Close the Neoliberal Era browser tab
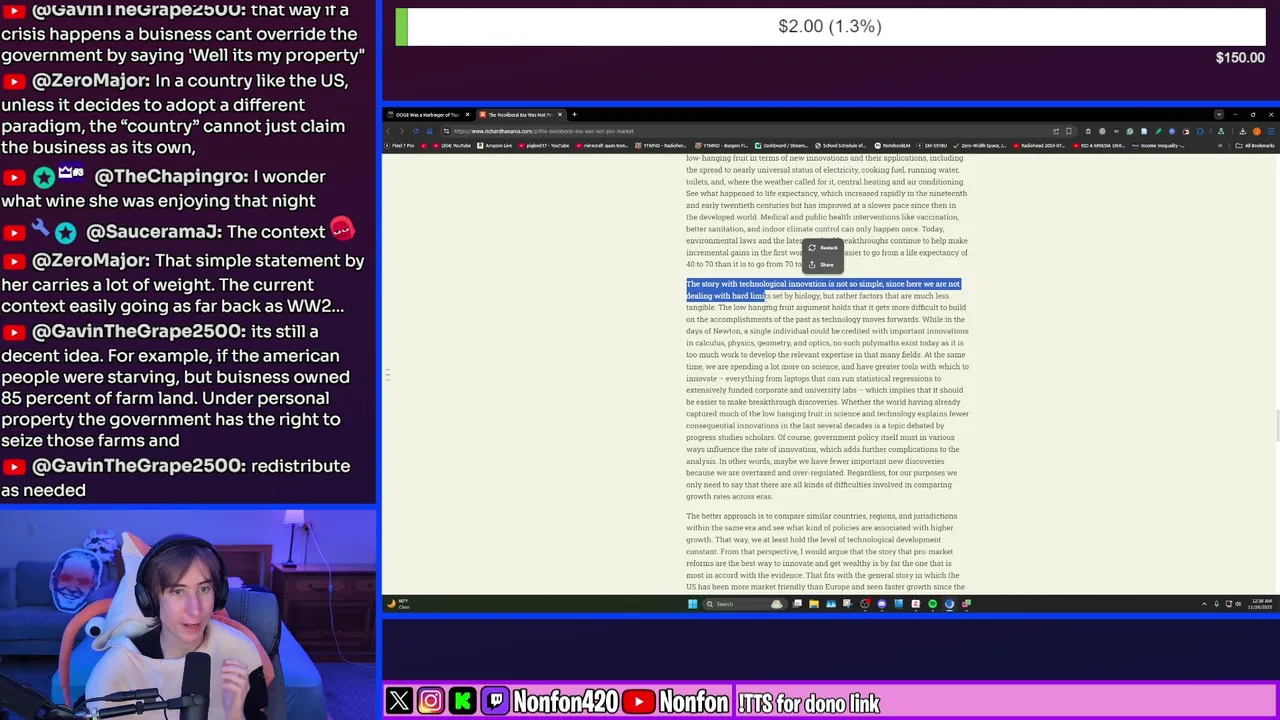The width and height of the screenshot is (1280, 720). tap(560, 115)
